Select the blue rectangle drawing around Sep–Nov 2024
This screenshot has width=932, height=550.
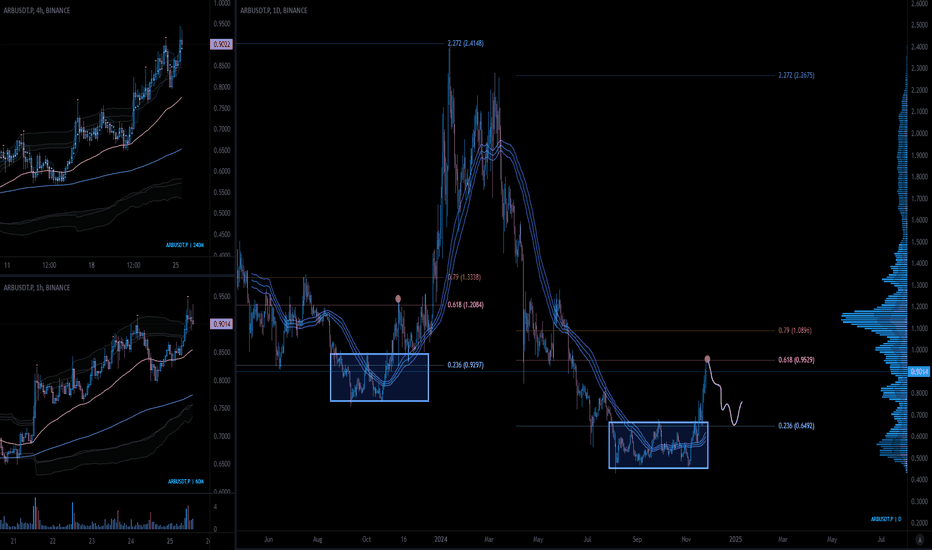pos(659,445)
